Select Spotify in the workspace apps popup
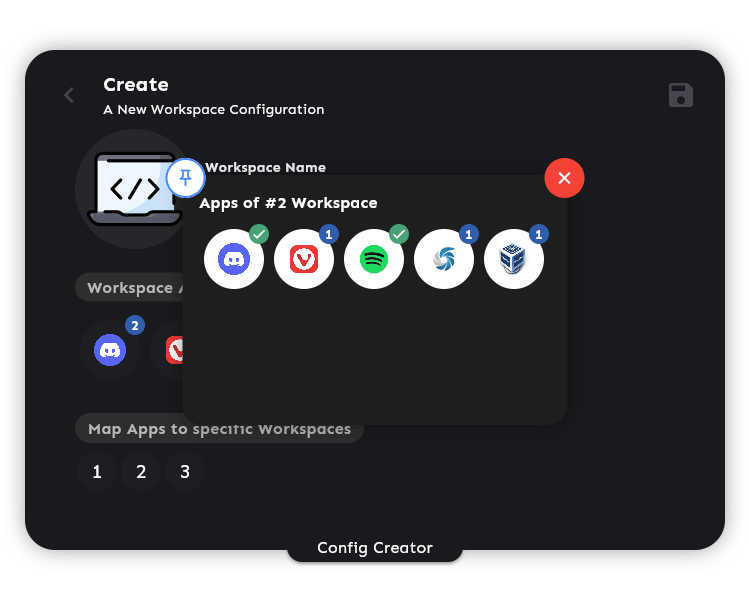This screenshot has width=750, height=600. [x=373, y=259]
